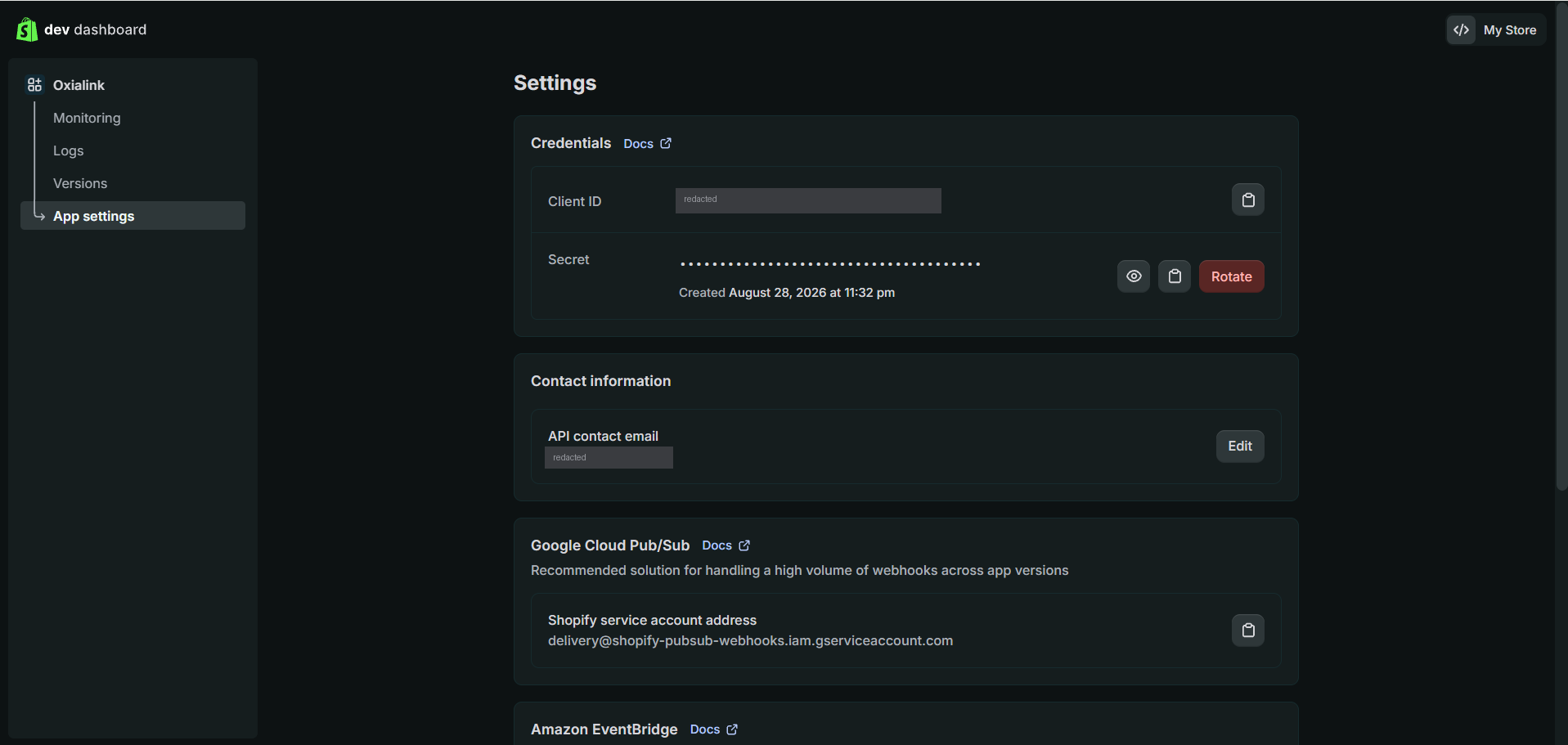Reveal the Secret with the eye icon
The image size is (1568, 745).
tap(1134, 276)
